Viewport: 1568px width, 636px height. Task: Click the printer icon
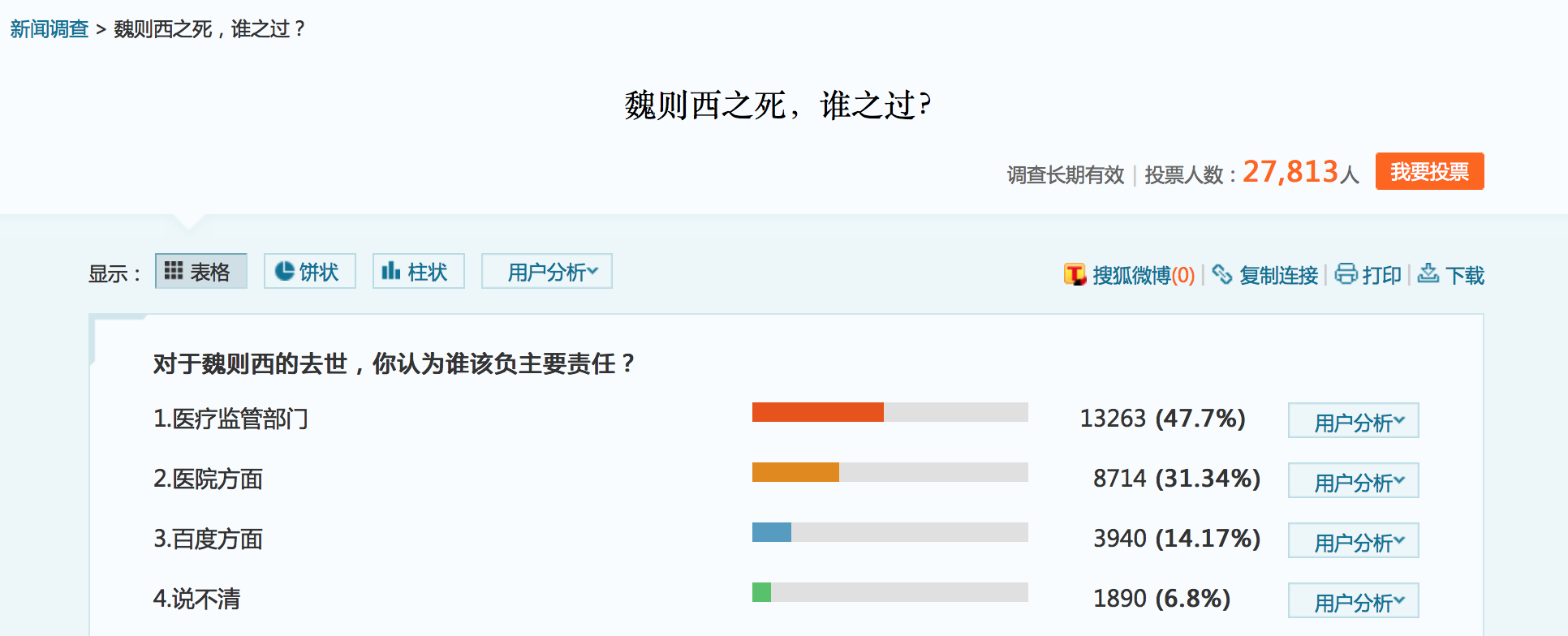(x=1346, y=273)
